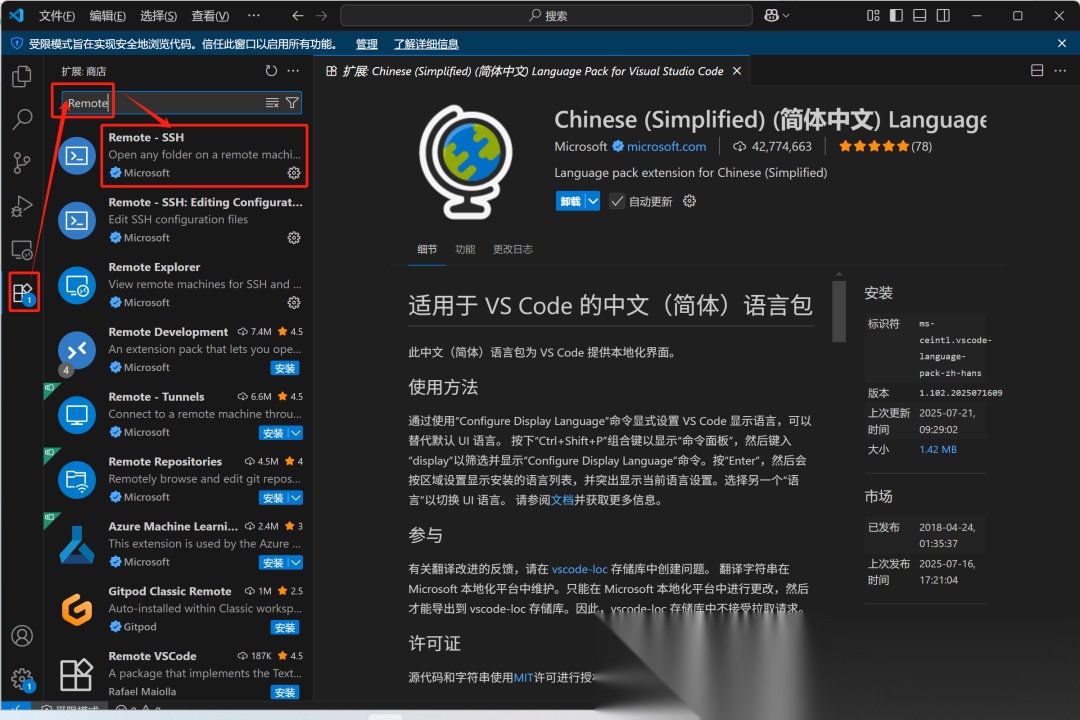The height and width of the screenshot is (720, 1080).
Task: Open the Copilot icon in title bar
Action: coord(771,15)
